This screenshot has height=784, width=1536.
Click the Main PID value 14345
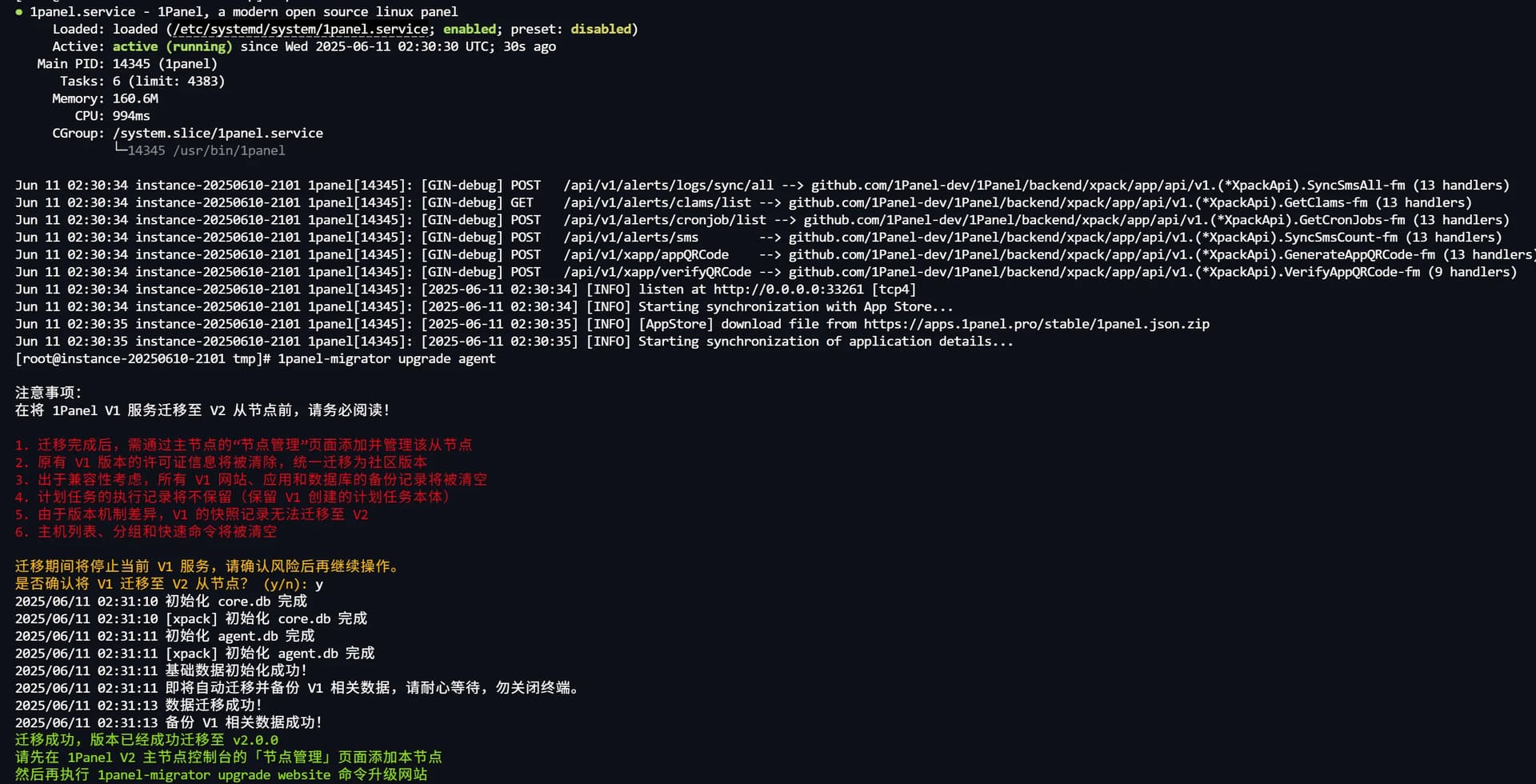(131, 64)
